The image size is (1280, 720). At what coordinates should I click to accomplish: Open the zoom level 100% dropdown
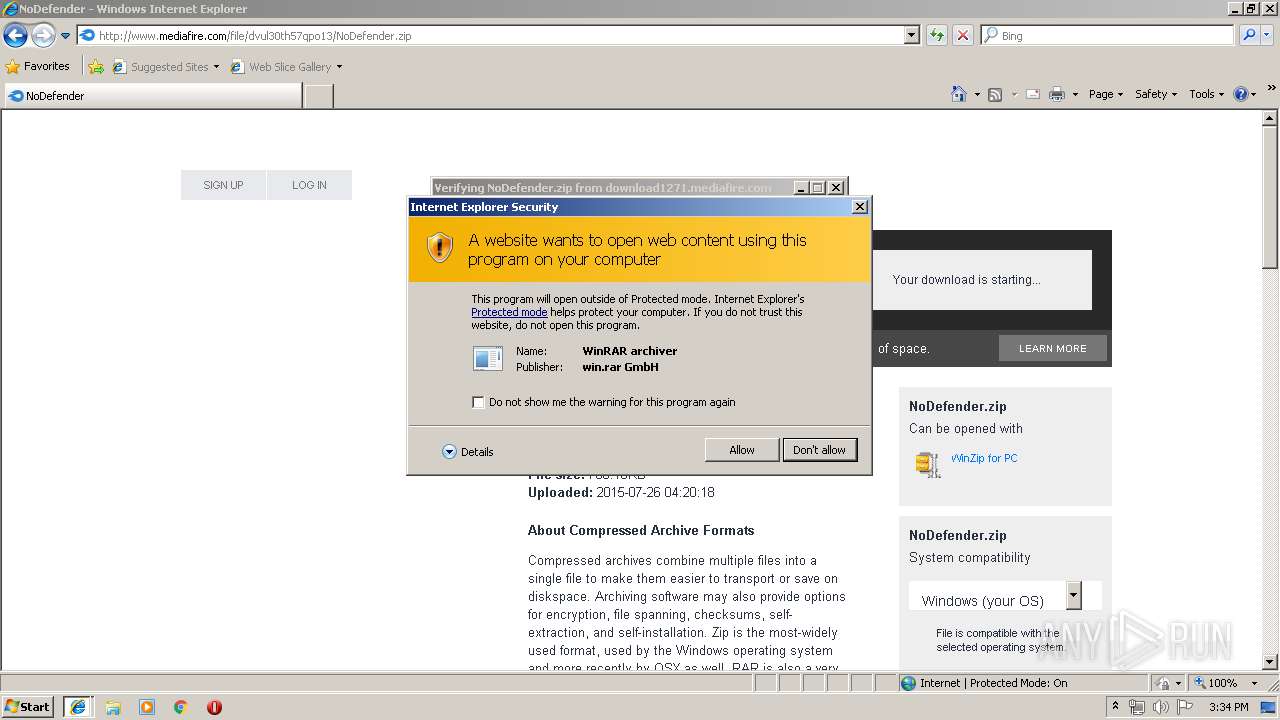[x=1254, y=683]
